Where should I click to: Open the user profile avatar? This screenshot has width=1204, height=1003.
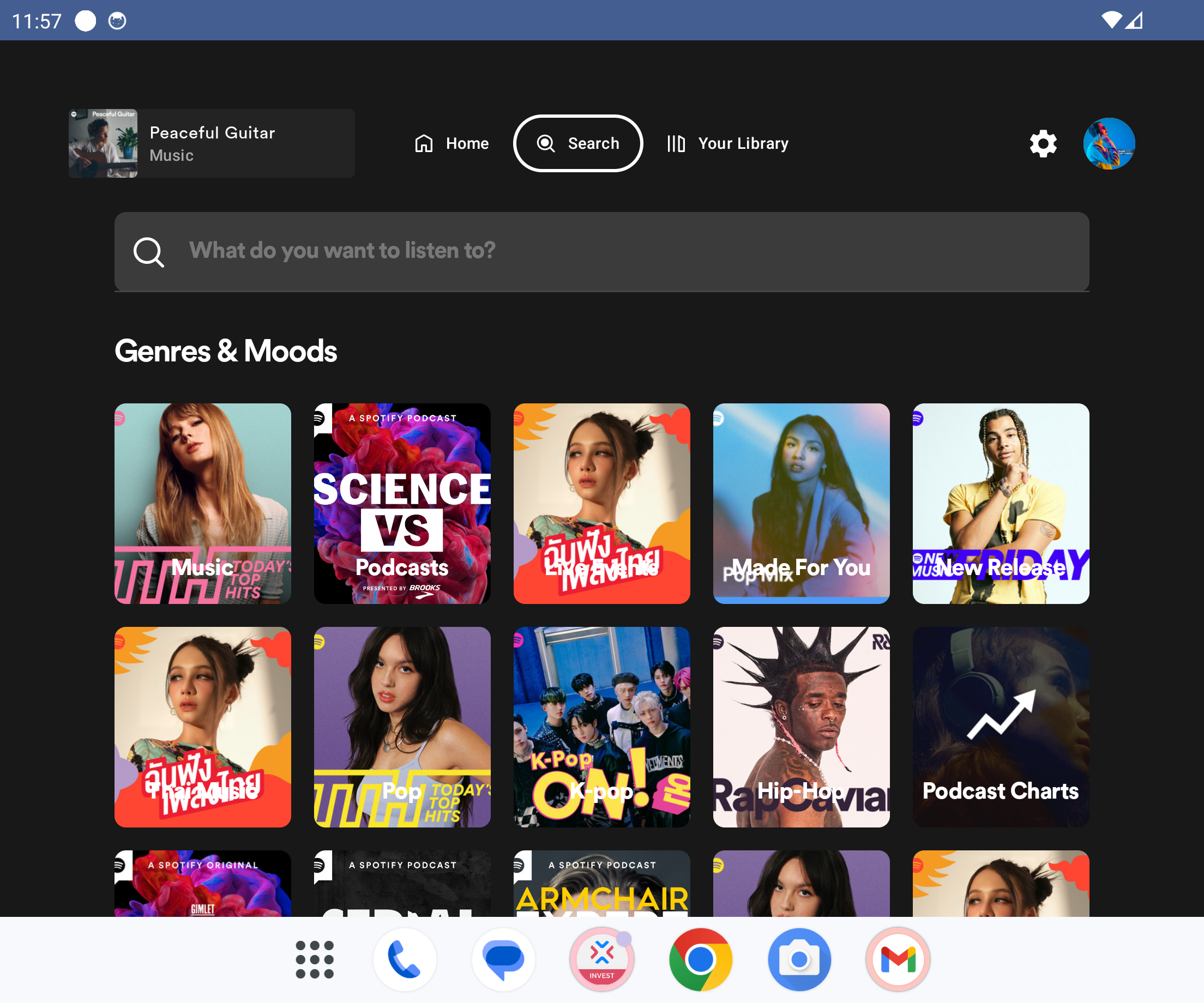tap(1108, 143)
